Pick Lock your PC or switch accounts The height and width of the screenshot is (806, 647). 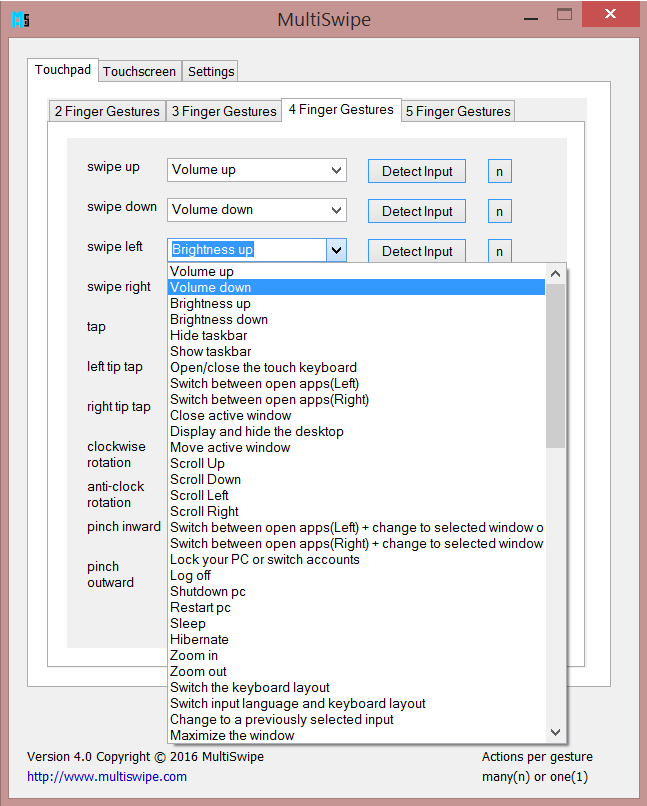point(265,560)
